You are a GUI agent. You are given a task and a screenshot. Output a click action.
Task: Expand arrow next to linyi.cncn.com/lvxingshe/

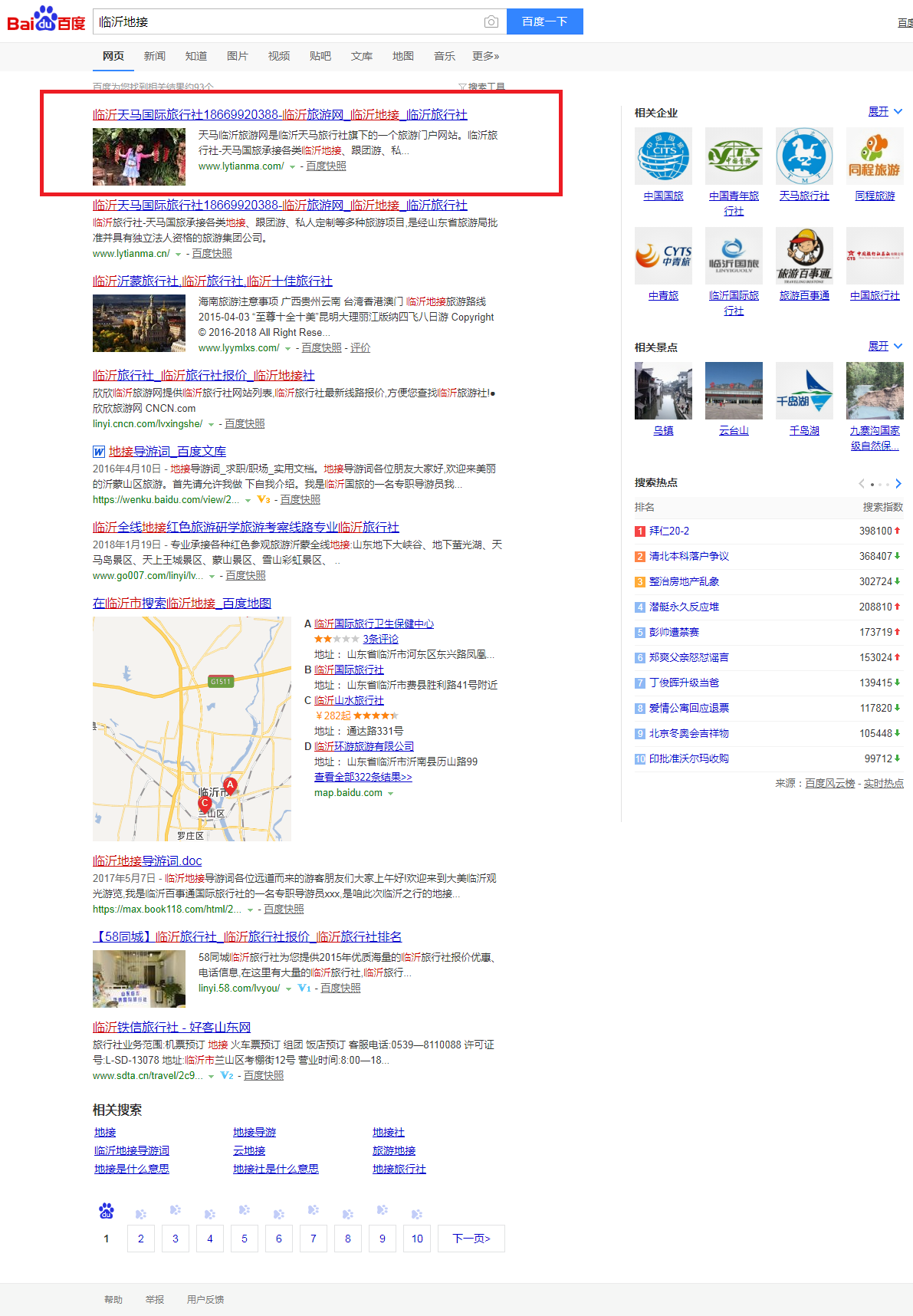click(212, 424)
